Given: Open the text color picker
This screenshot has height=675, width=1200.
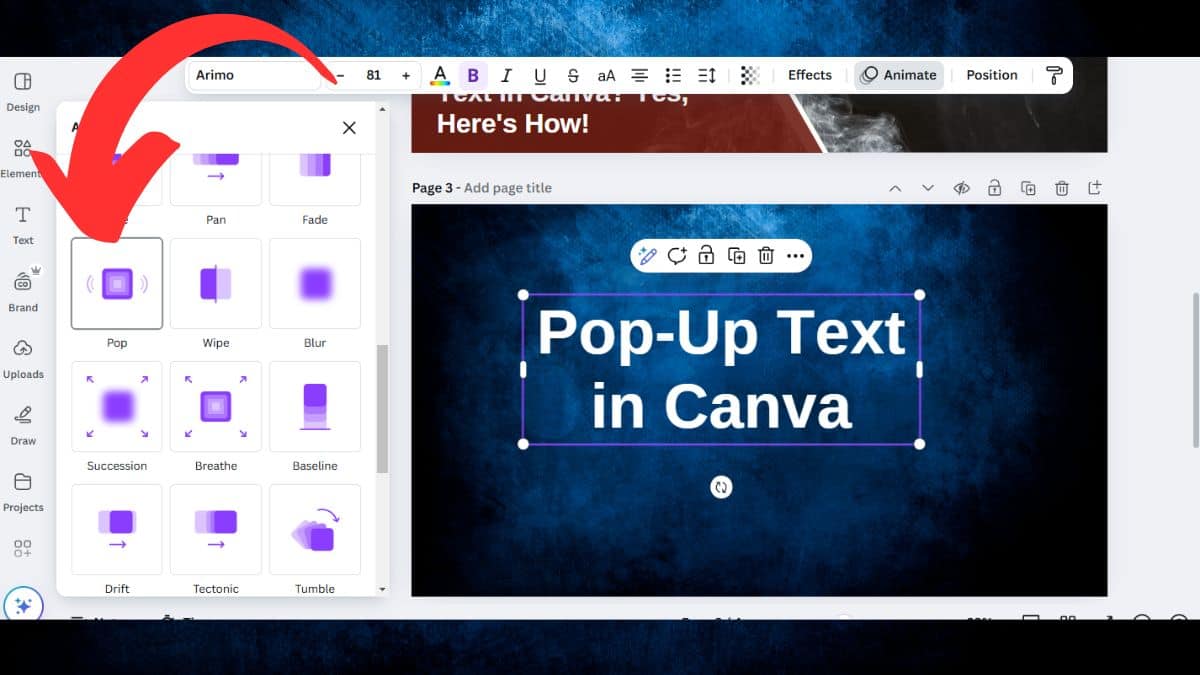Looking at the screenshot, I should click(x=440, y=75).
